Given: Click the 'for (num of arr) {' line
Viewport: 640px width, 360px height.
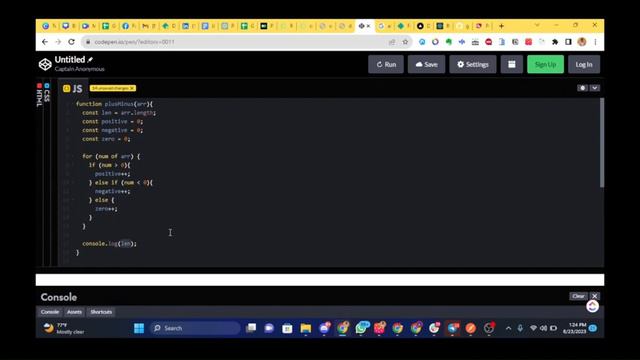Looking at the screenshot, I should click(x=111, y=156).
